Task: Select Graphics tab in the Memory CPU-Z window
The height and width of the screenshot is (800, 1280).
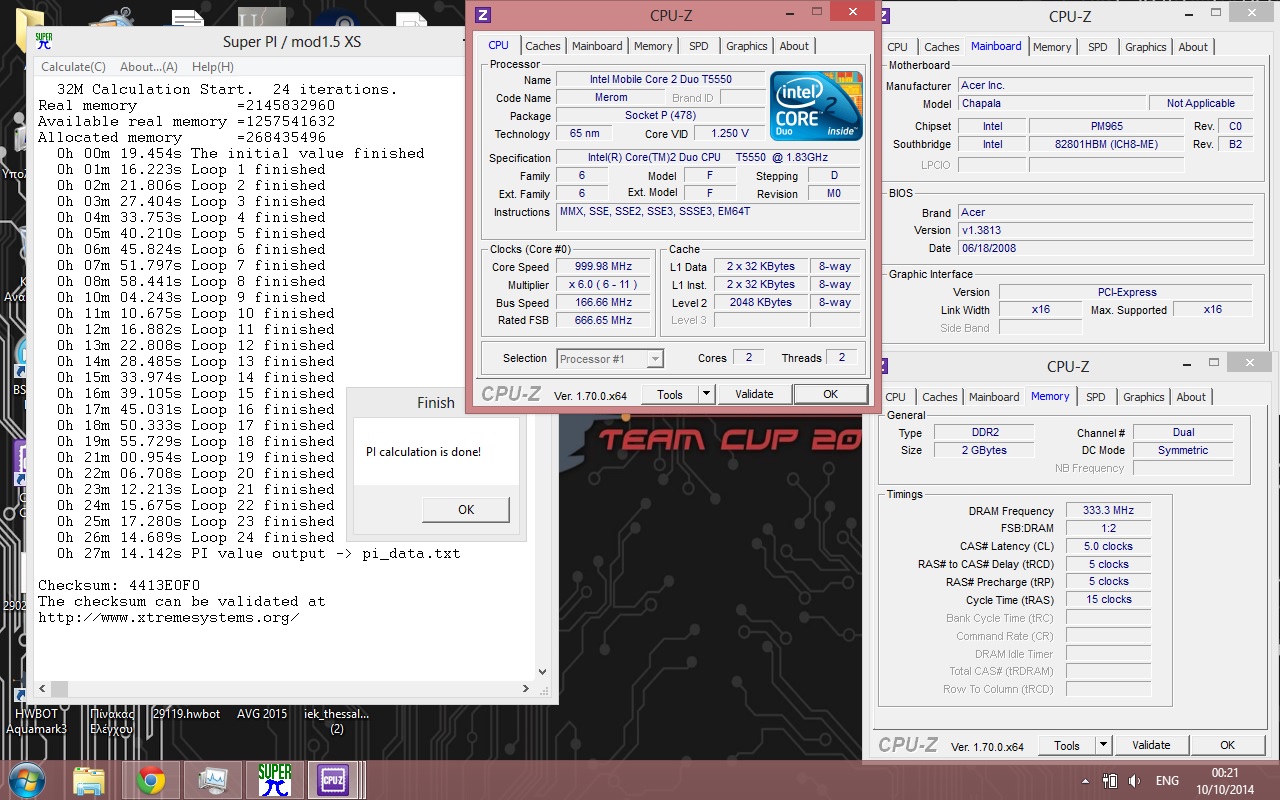Action: 1144,397
